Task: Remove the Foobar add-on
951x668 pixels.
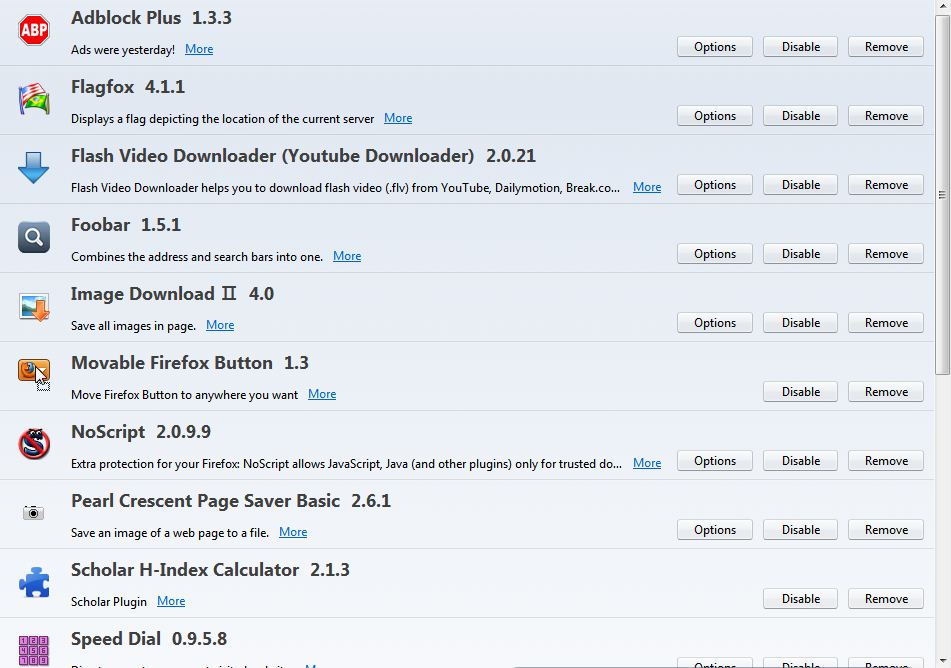Action: [886, 254]
